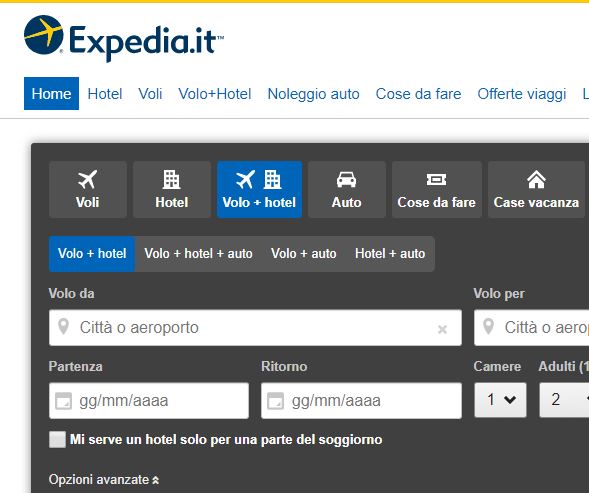Select Case vacanza house icon tab

[536, 189]
